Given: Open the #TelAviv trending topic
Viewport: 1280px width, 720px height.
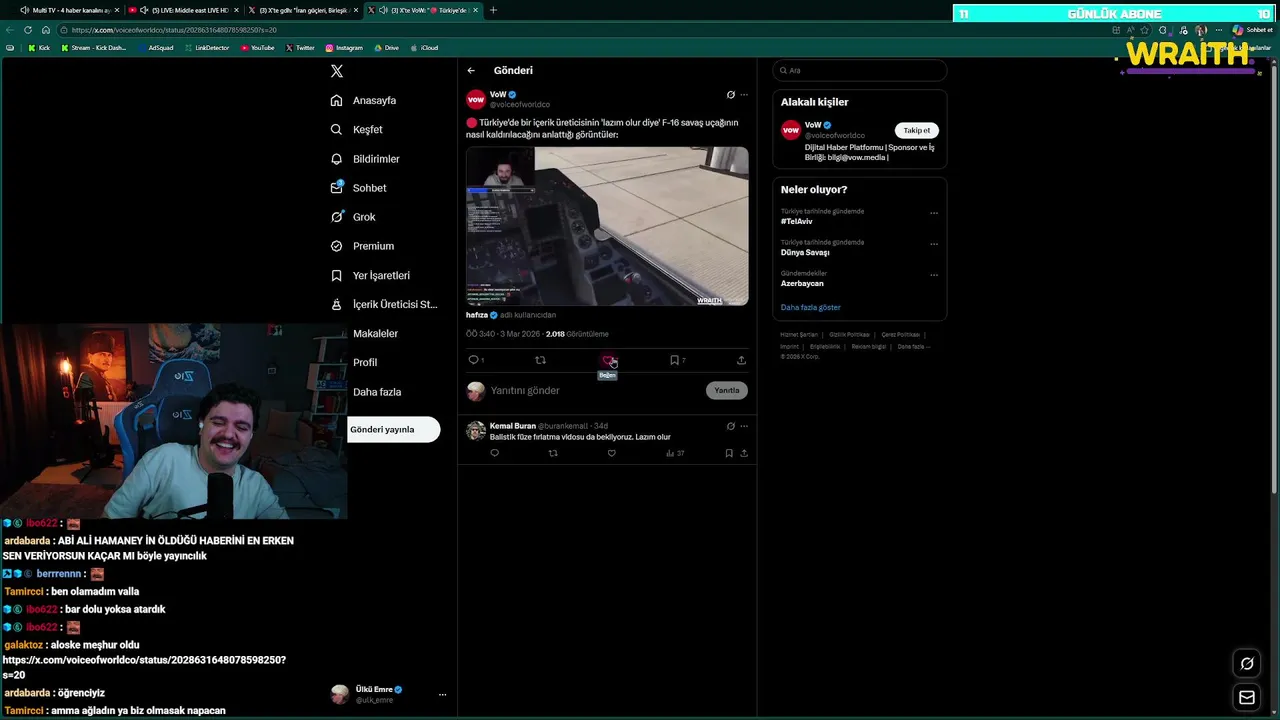Looking at the screenshot, I should coord(797,222).
